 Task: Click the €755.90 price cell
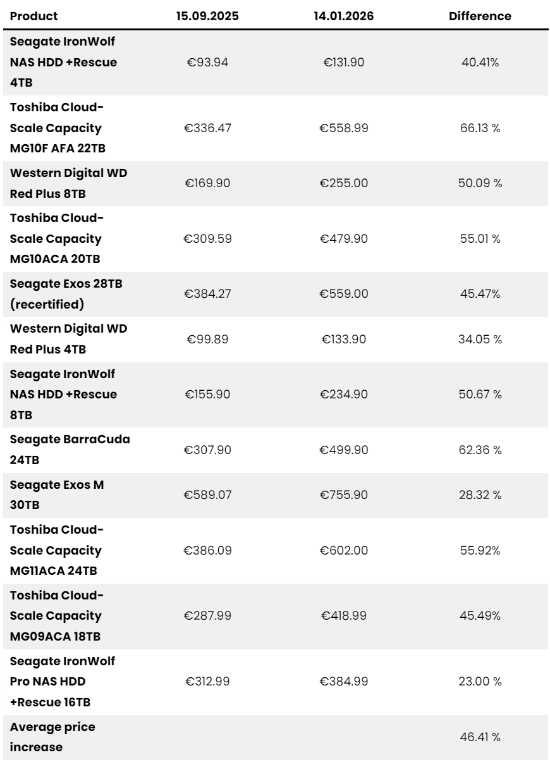344,495
